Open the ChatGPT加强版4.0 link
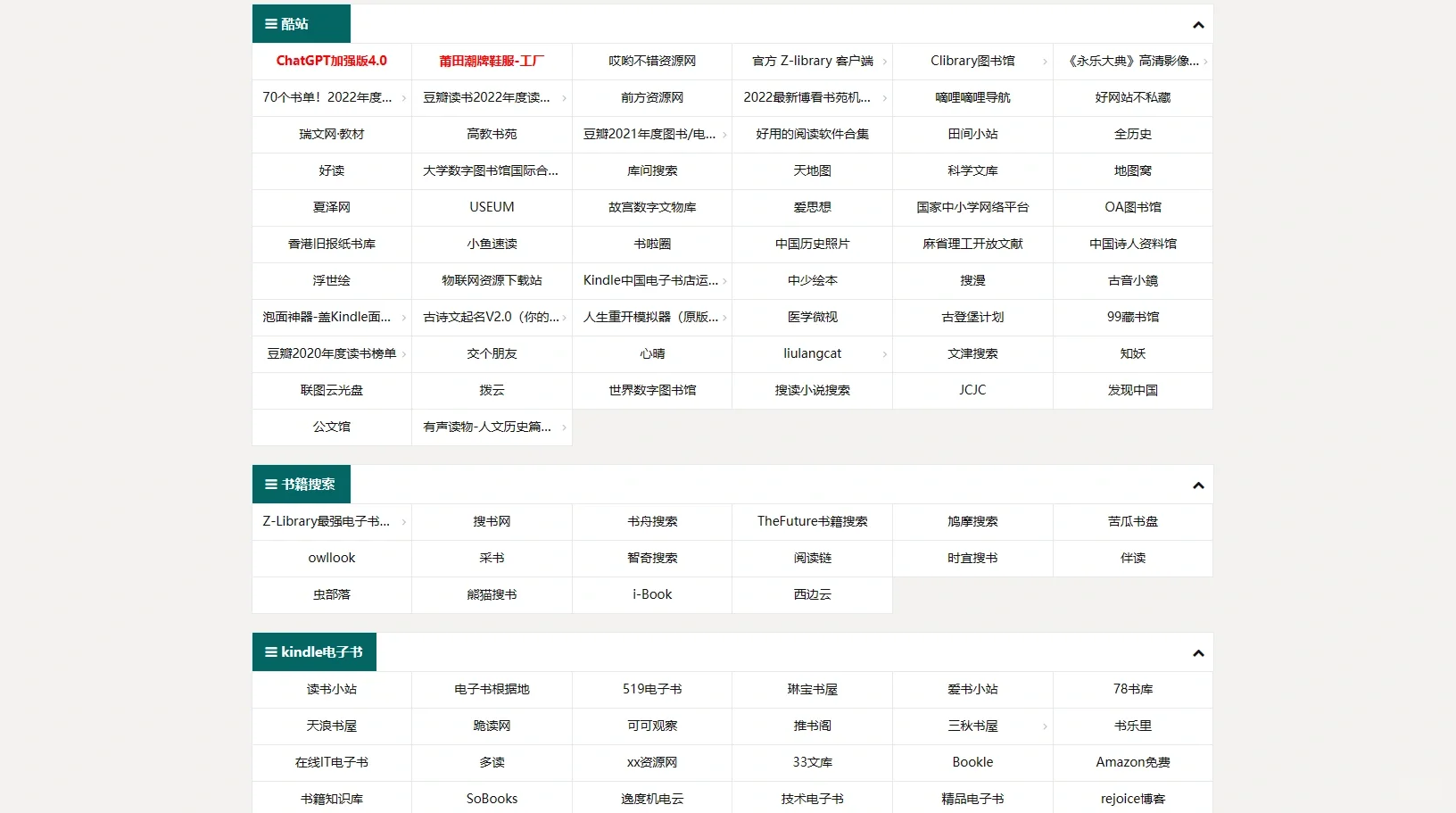The height and width of the screenshot is (813, 1456). pos(331,62)
